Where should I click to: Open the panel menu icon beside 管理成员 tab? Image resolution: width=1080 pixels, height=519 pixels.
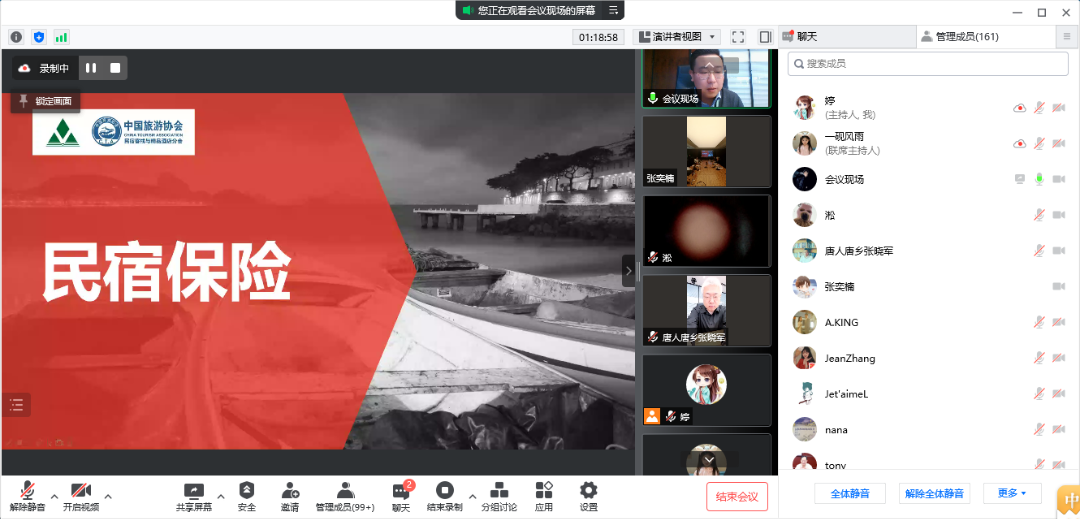(1067, 37)
